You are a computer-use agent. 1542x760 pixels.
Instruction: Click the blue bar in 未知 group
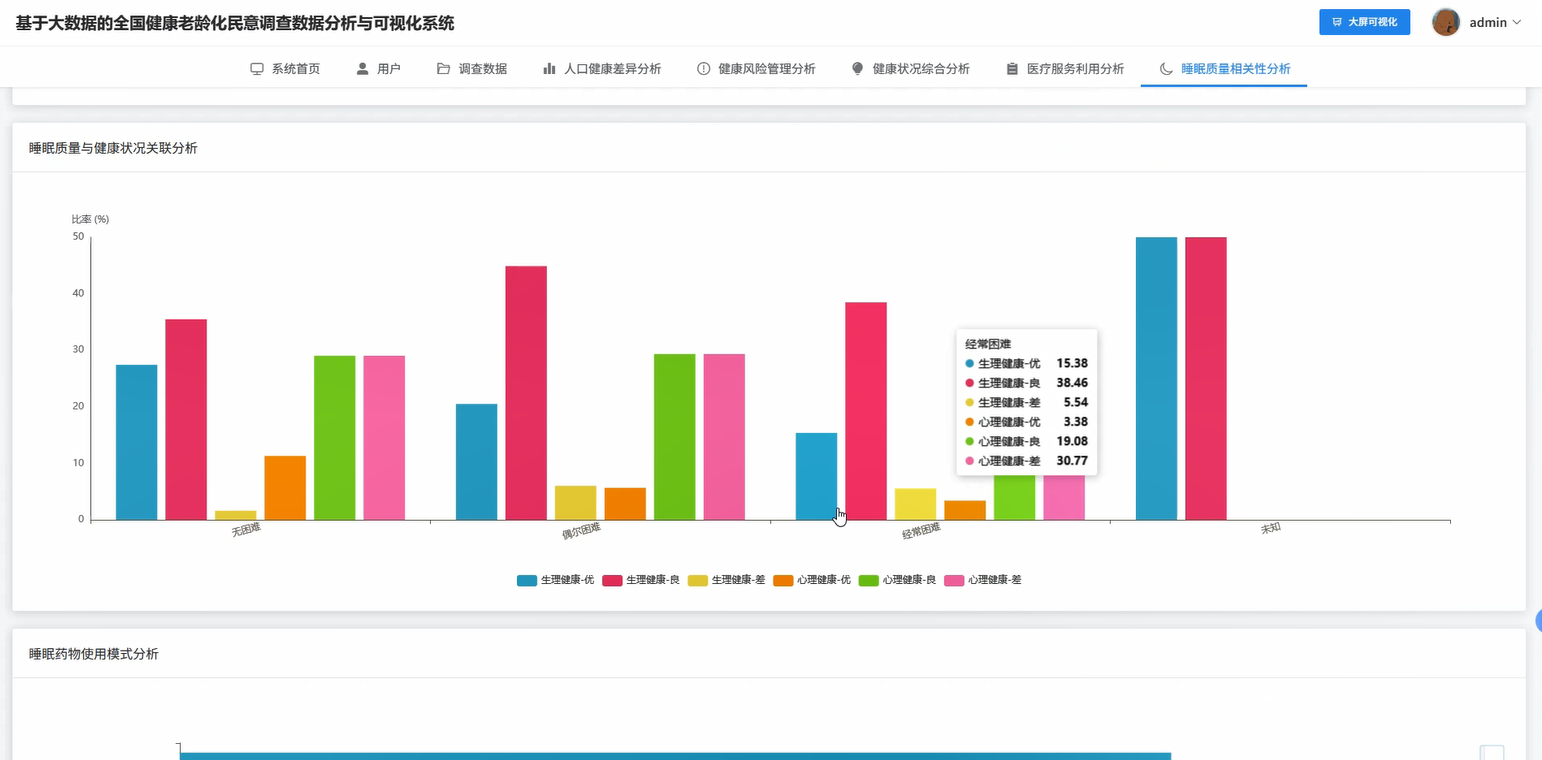pos(1157,378)
